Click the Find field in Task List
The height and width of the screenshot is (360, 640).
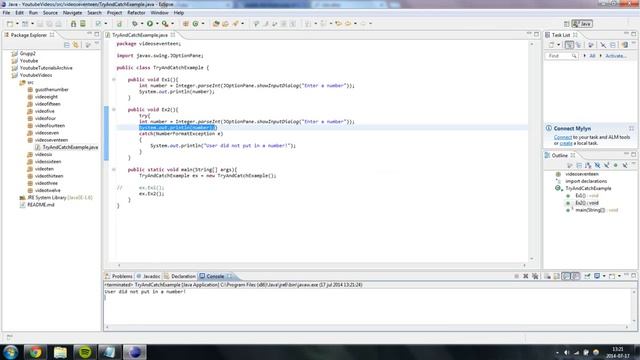pyautogui.click(x=562, y=56)
